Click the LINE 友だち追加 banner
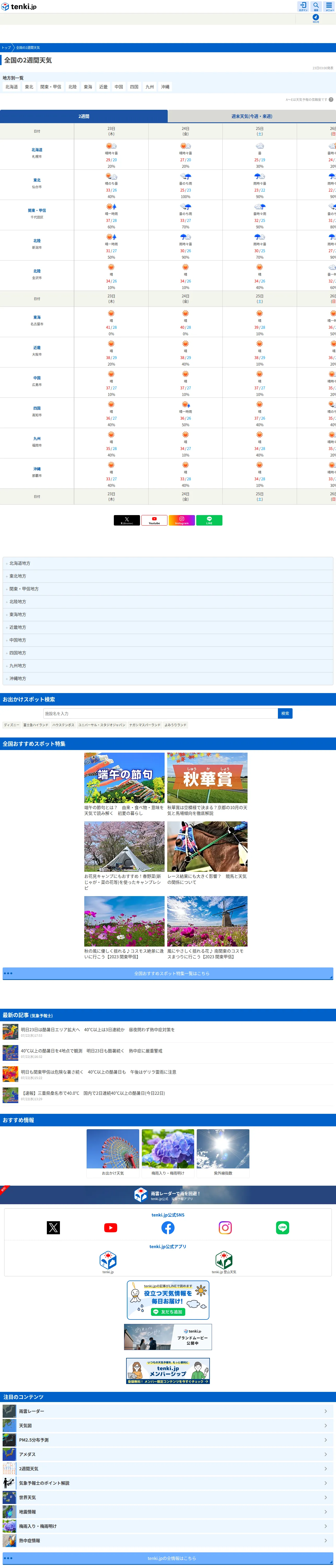Screen dimensions: 336x1568 click(x=168, y=1300)
